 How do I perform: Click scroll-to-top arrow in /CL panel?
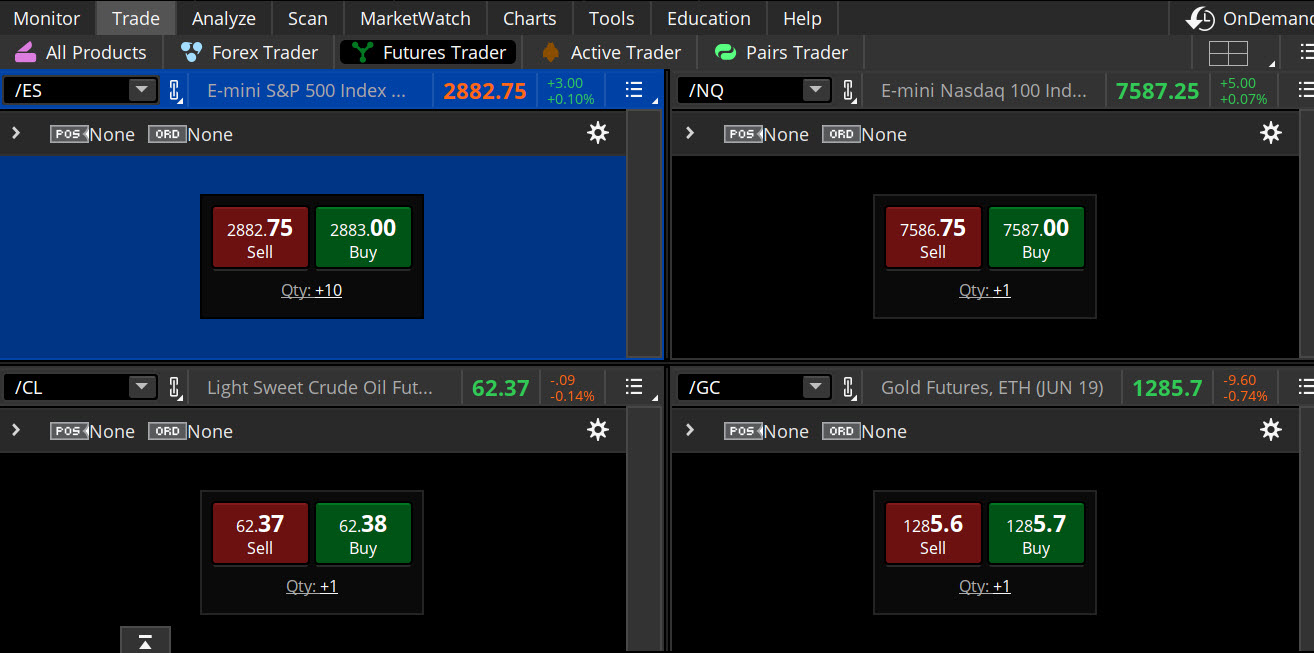[x=145, y=639]
